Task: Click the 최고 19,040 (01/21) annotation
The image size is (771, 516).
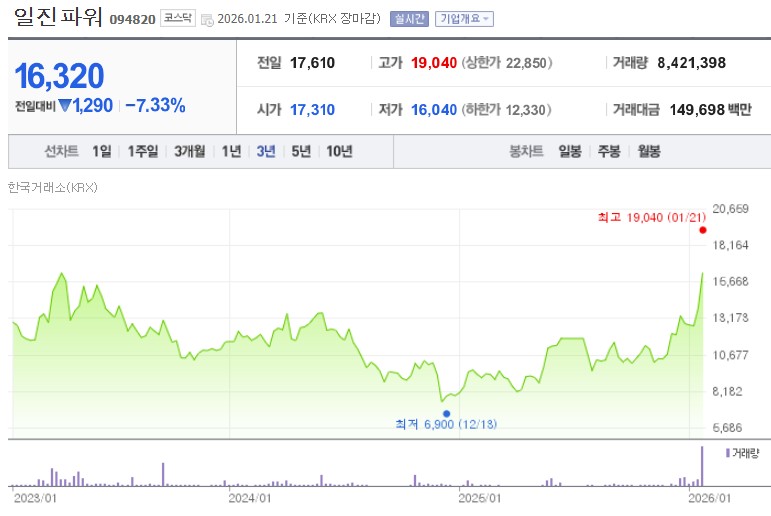Action: pyautogui.click(x=652, y=217)
